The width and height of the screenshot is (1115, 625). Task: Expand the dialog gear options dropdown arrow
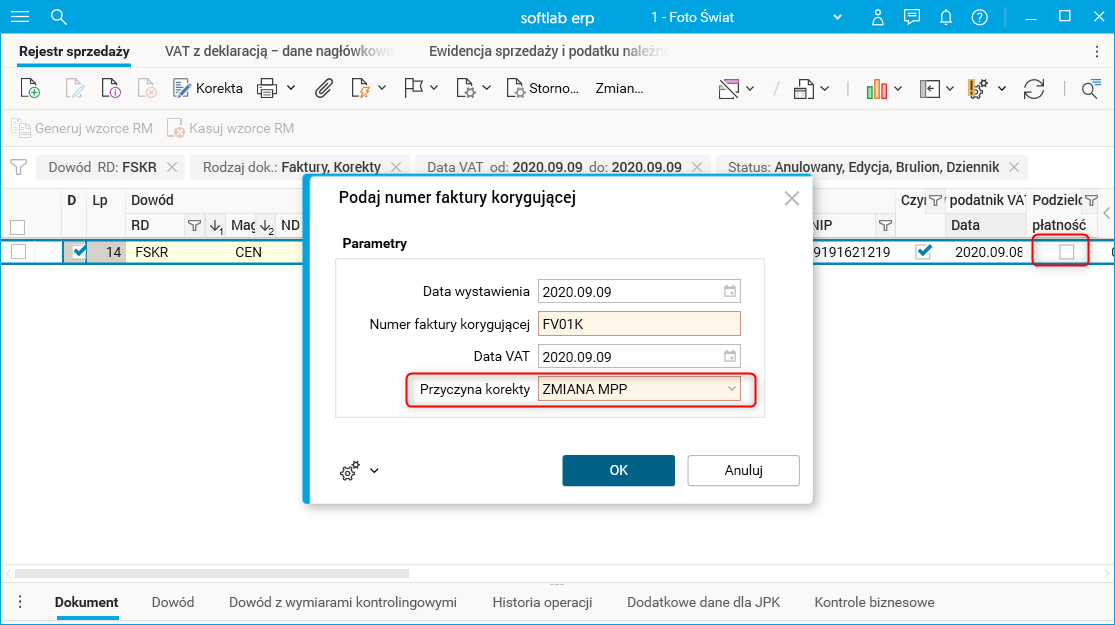click(374, 471)
